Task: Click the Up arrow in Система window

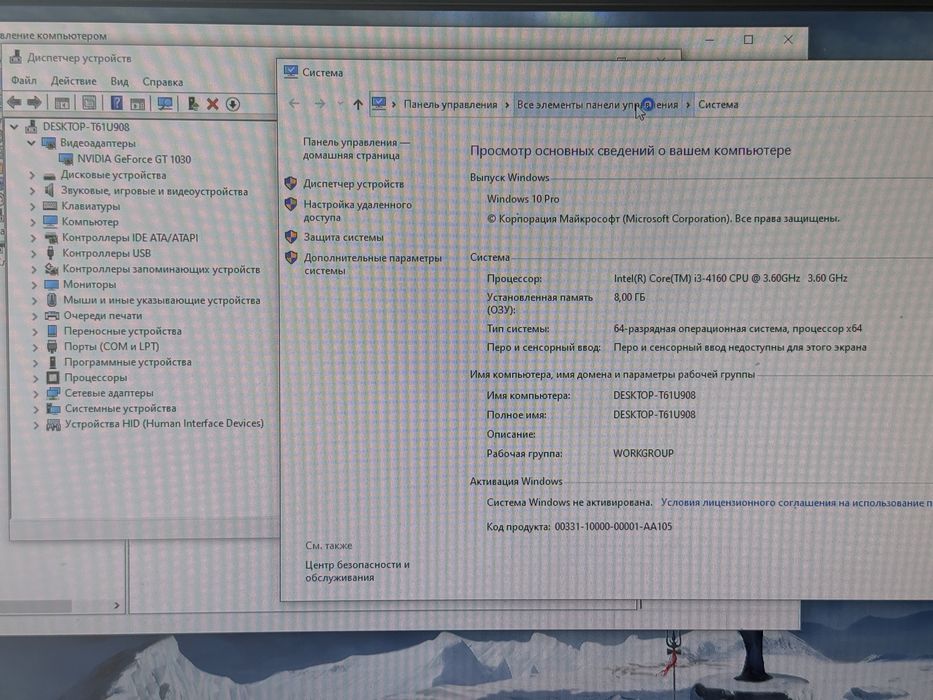Action: tap(358, 105)
